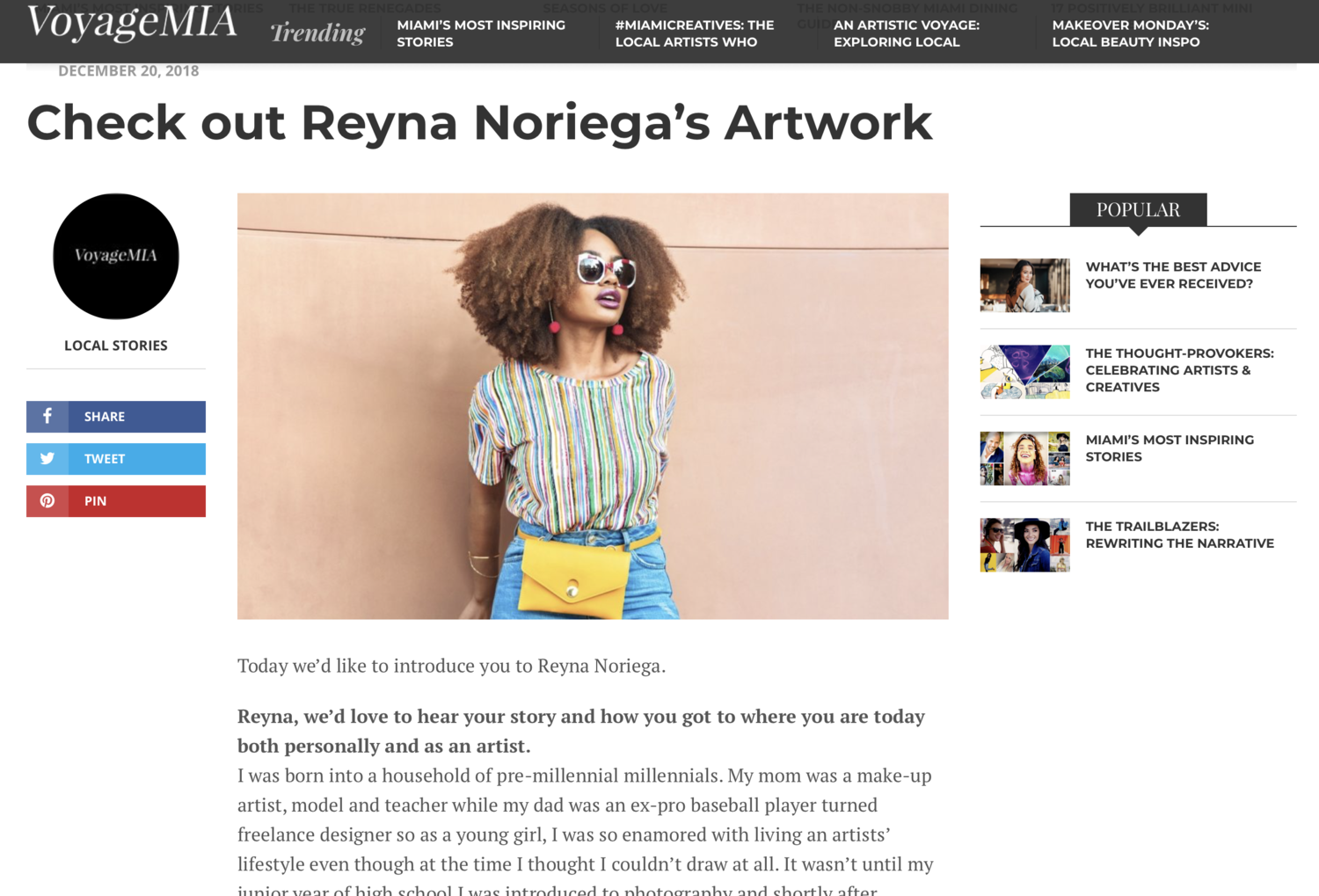Read What's the Best Advice You've Ever Received

pyautogui.click(x=1173, y=275)
